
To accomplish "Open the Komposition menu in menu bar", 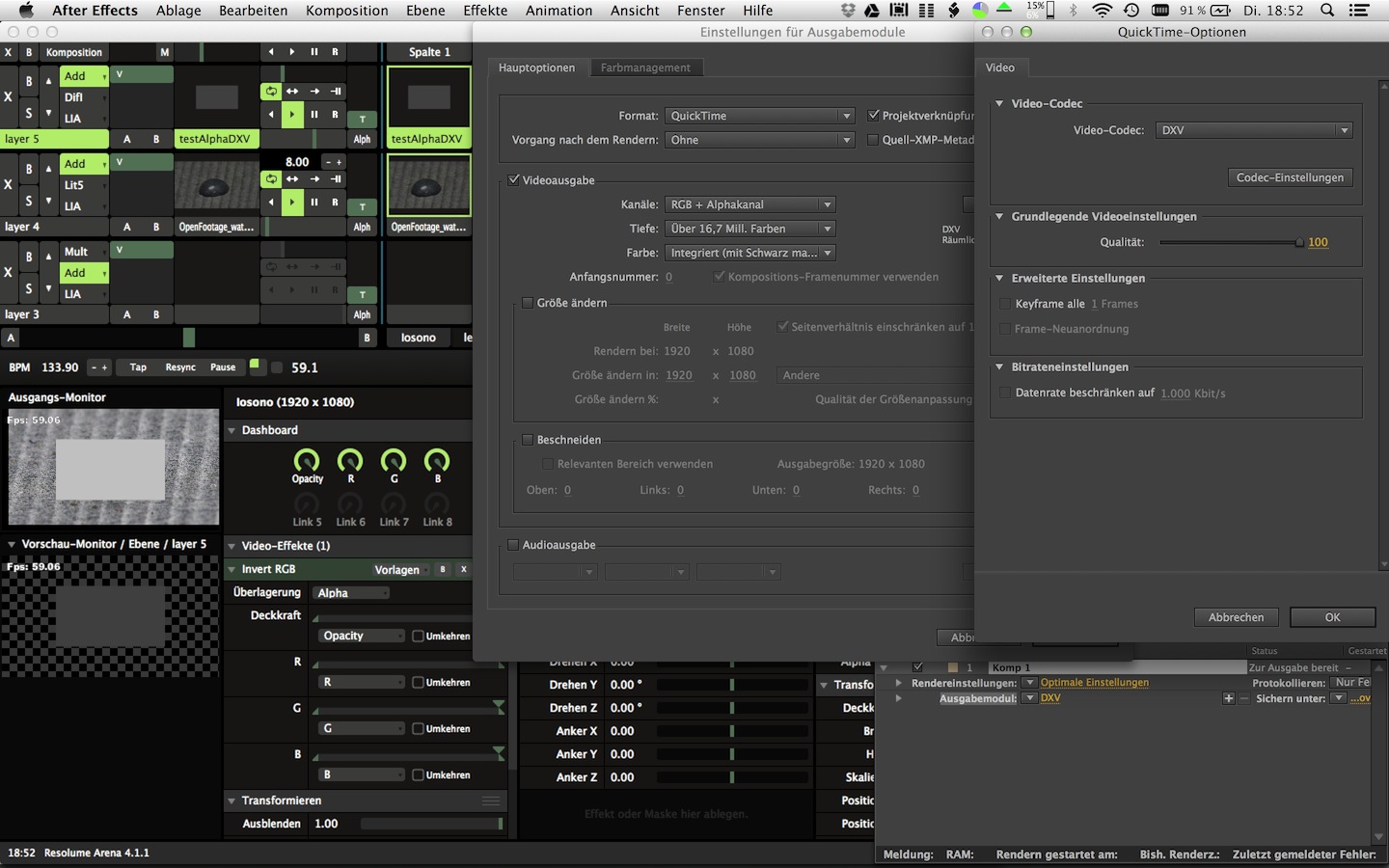I will point(346,11).
